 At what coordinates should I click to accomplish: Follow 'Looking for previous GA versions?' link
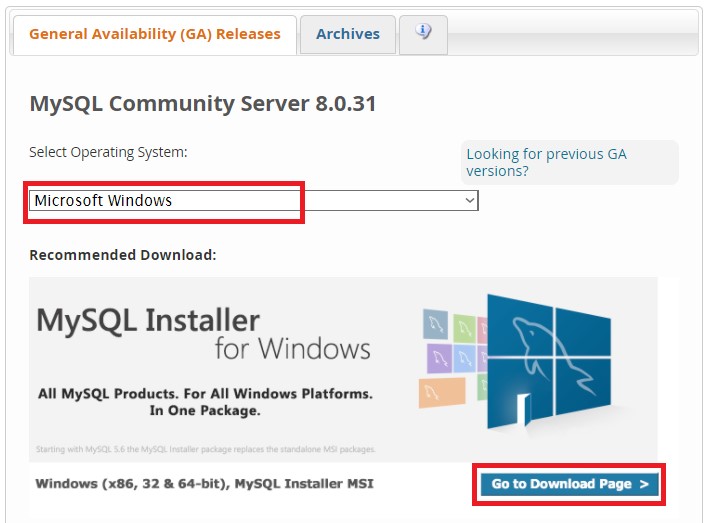coord(546,162)
